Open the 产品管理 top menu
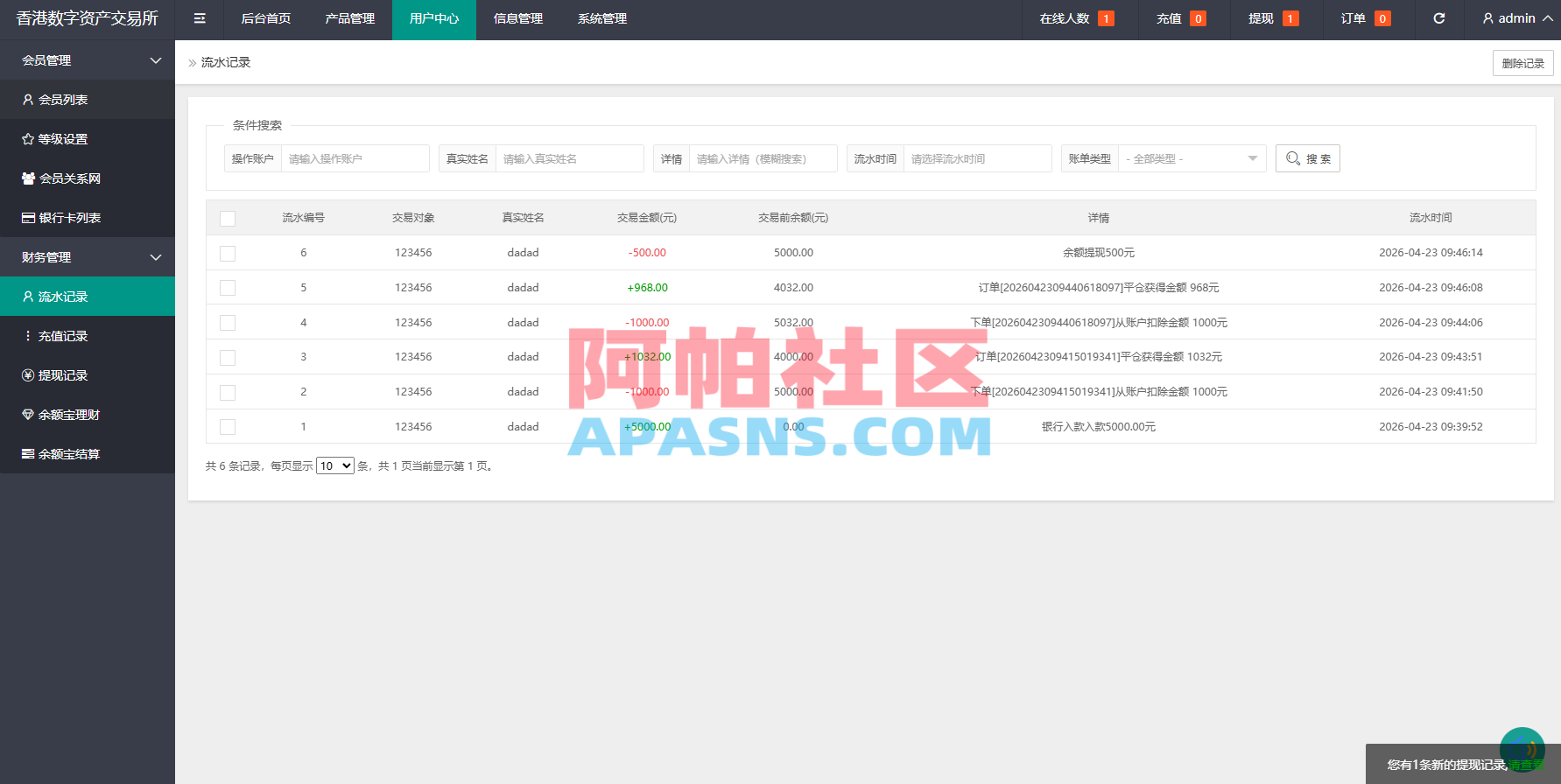1561x784 pixels. pyautogui.click(x=350, y=18)
